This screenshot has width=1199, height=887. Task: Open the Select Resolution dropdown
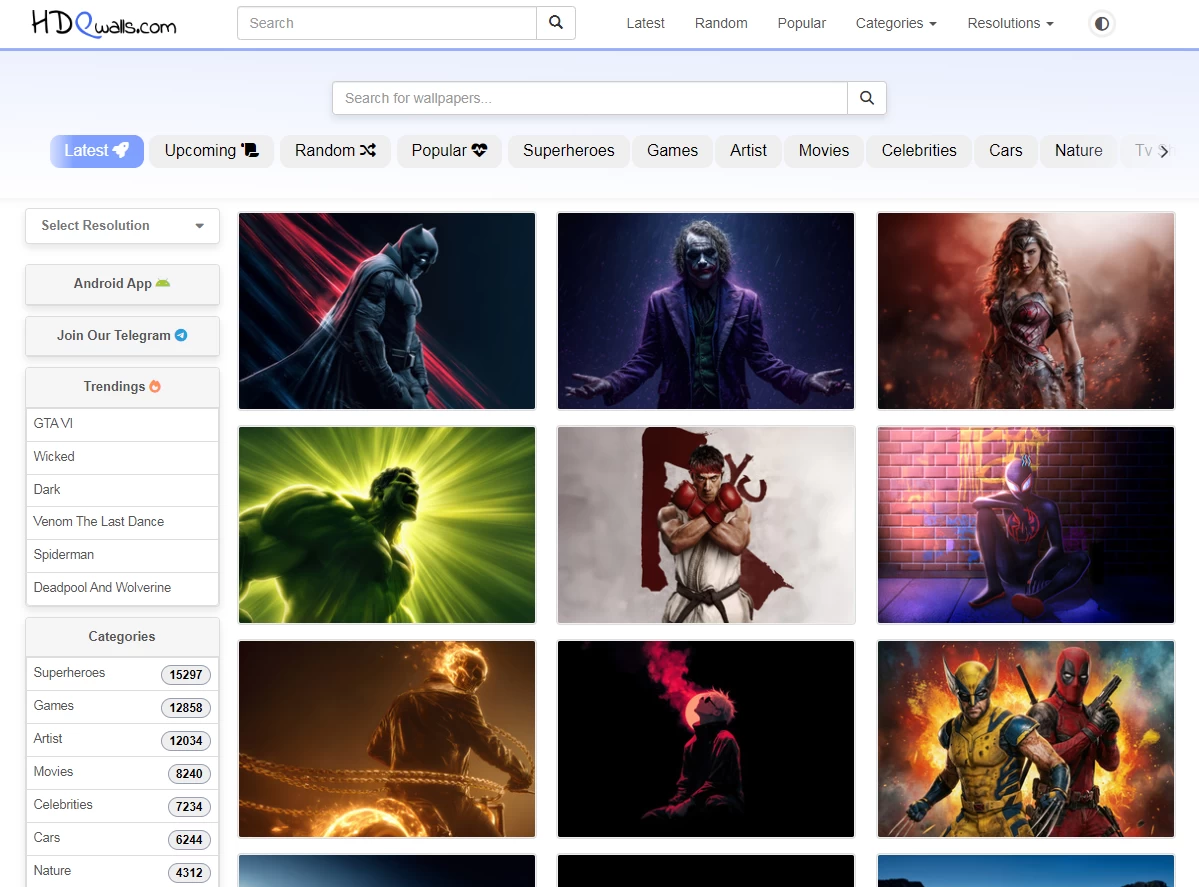pos(122,226)
